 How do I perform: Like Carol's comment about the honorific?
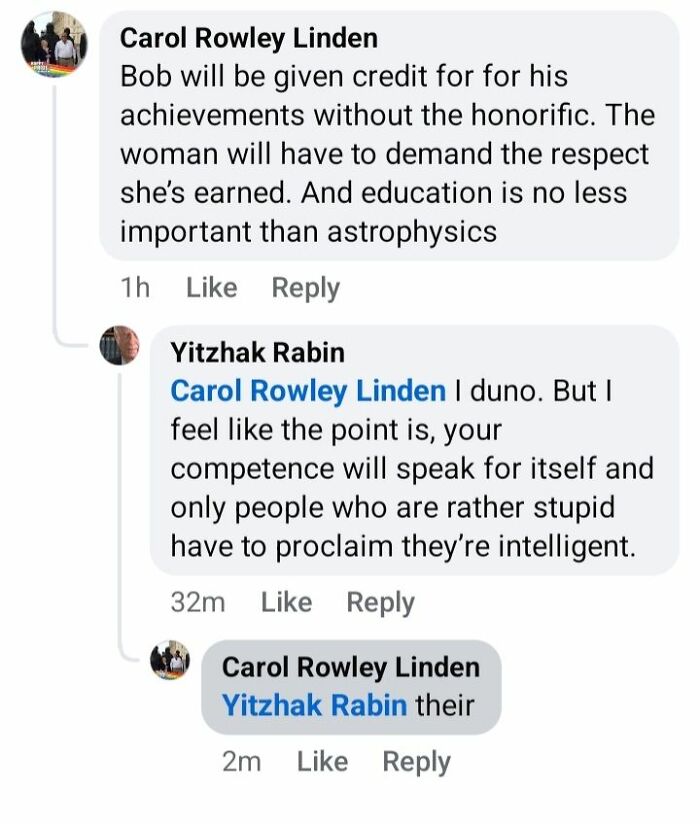click(x=210, y=287)
